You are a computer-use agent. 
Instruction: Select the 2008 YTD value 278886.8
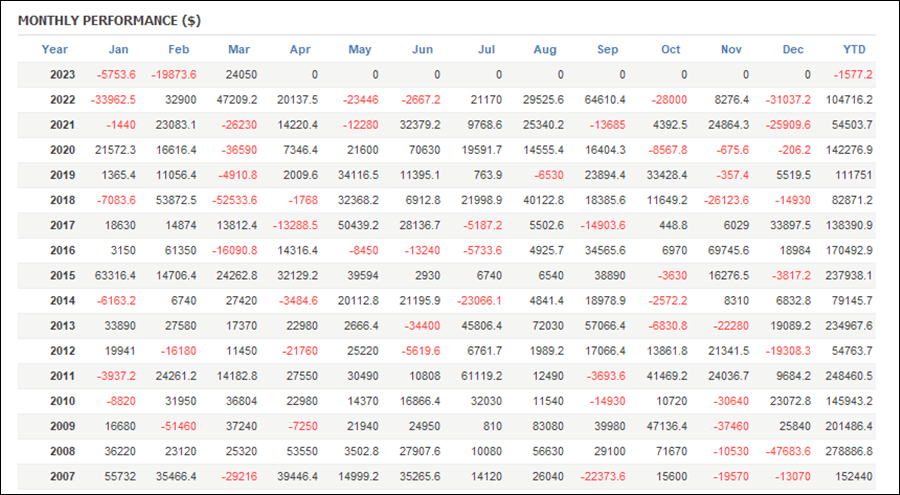tap(849, 451)
